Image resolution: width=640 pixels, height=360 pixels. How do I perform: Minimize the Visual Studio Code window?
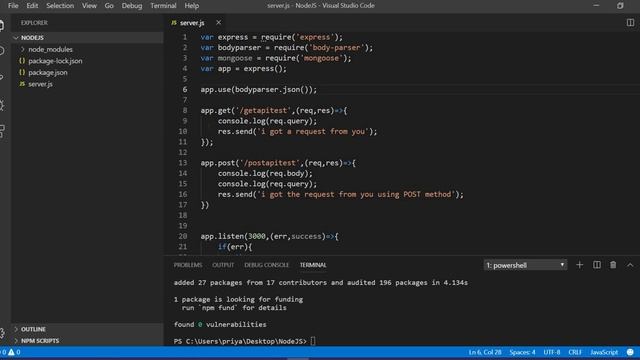pos(596,5)
